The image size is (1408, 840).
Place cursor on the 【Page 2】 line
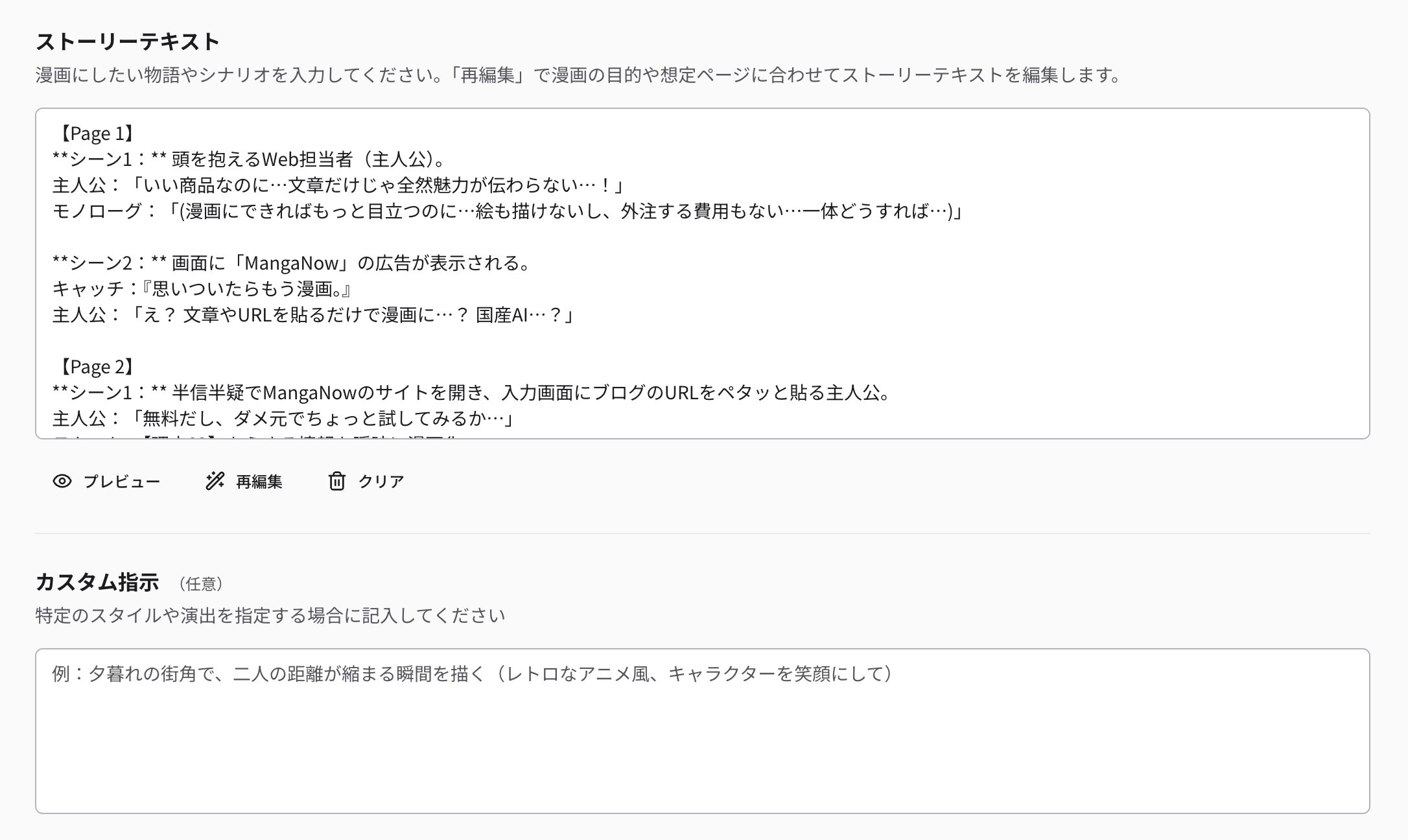click(96, 367)
